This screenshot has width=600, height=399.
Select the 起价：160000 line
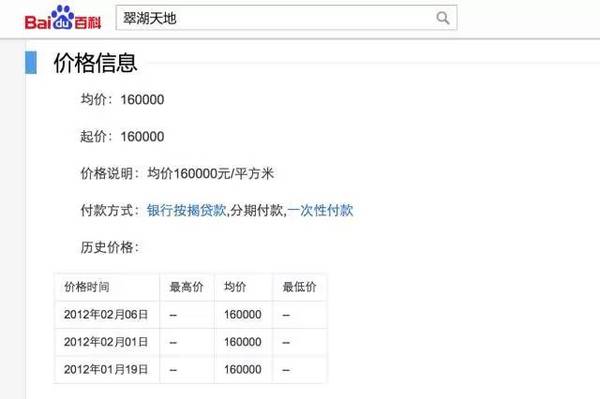coord(122,136)
